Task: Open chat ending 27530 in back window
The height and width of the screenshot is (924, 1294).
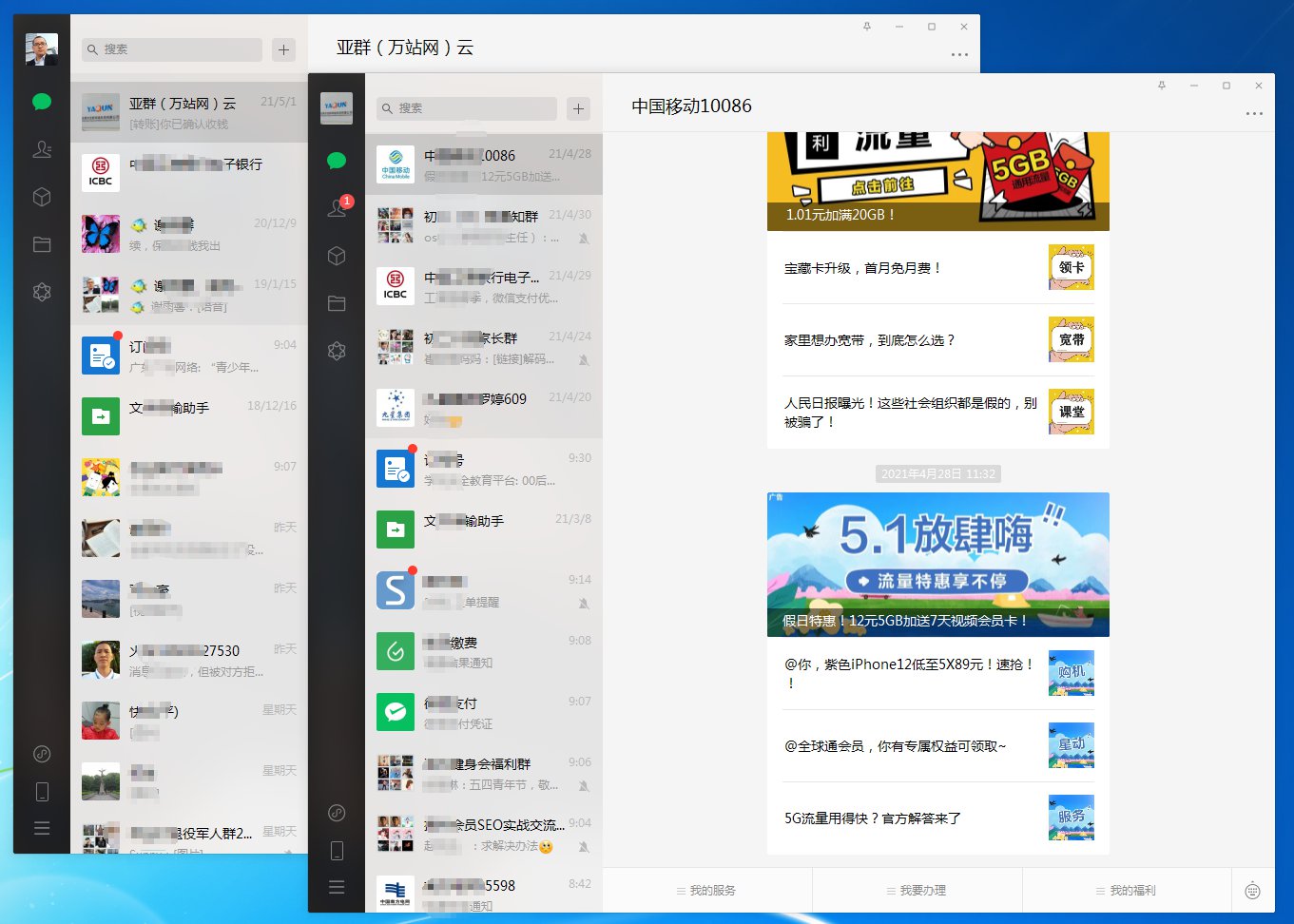Action: tap(189, 660)
